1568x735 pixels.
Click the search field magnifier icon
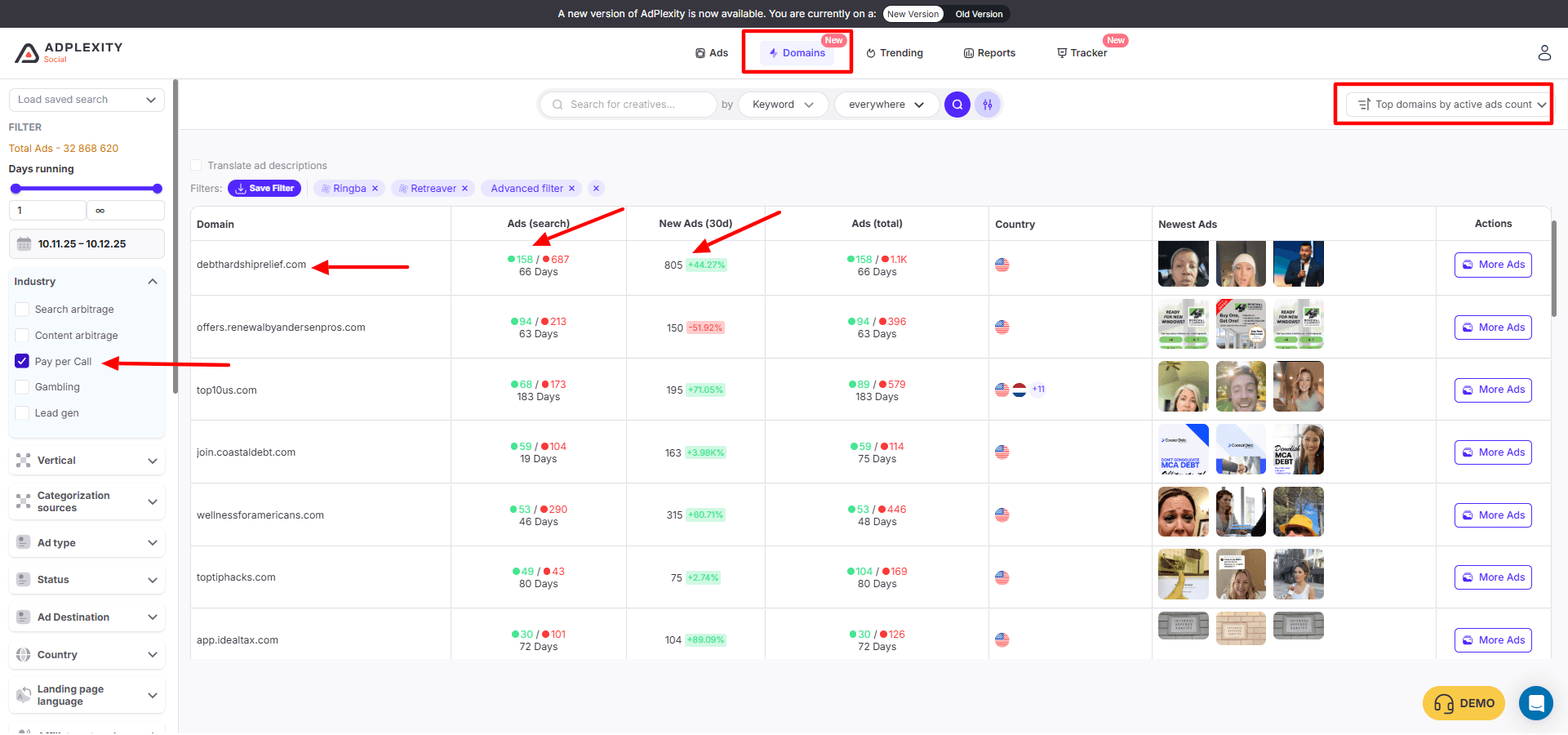[557, 105]
